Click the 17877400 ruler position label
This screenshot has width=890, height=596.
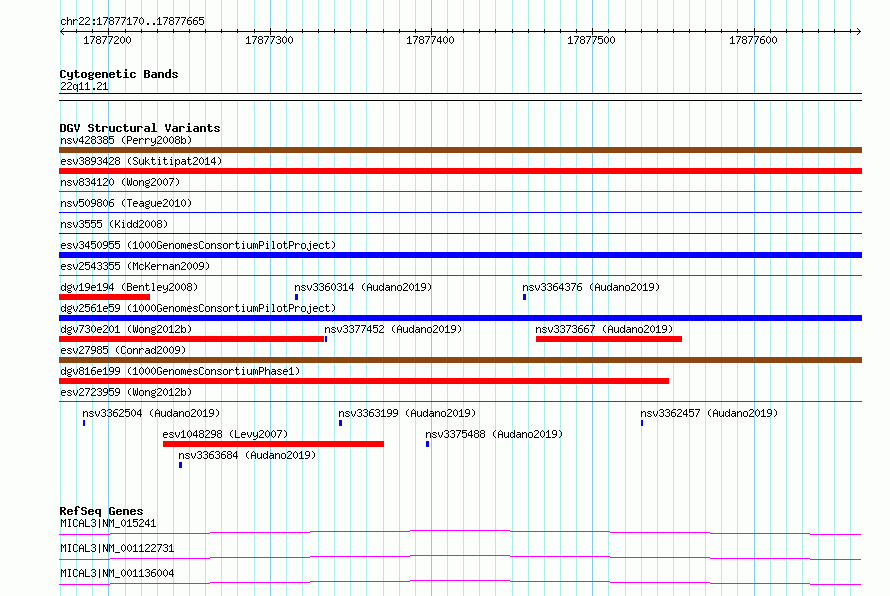pyautogui.click(x=430, y=40)
